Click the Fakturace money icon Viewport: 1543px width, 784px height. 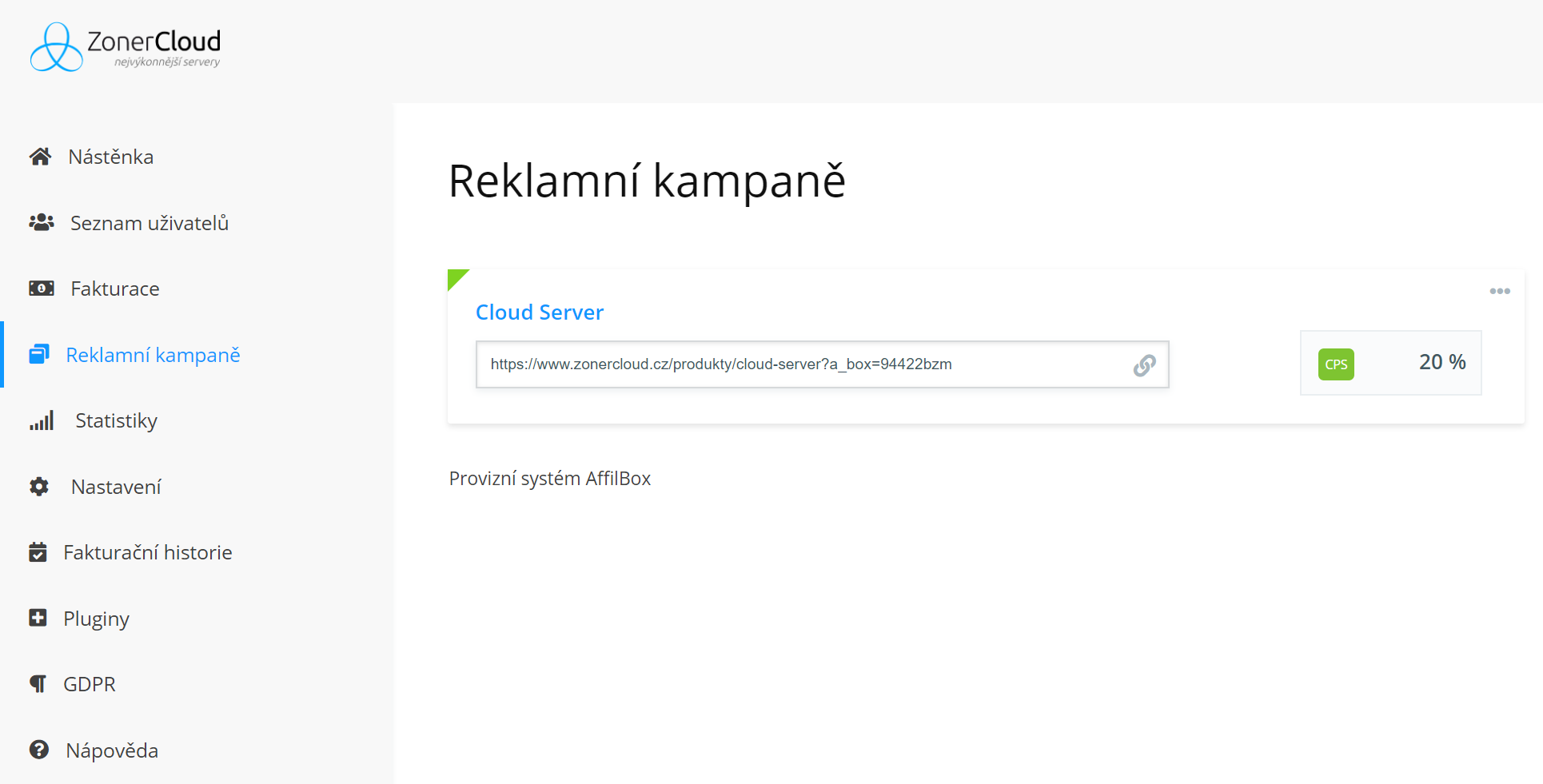point(42,289)
